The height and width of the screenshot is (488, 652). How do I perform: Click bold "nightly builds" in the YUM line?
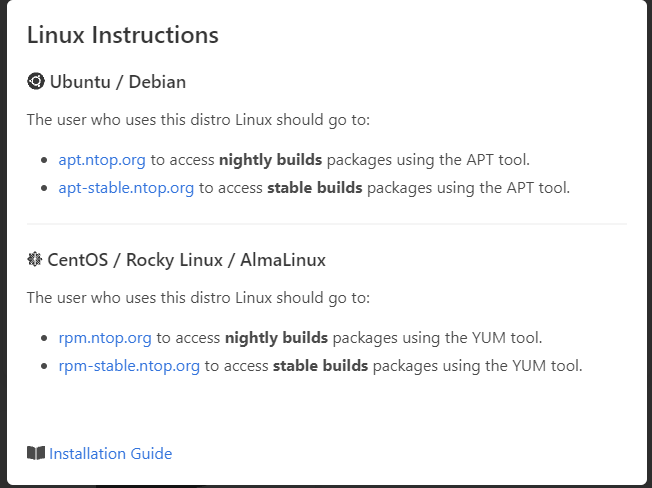[276, 338]
